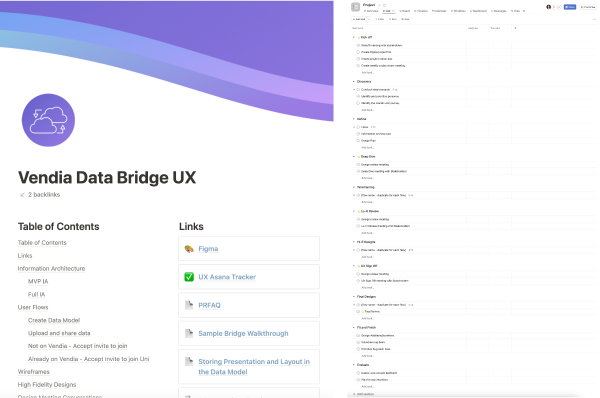This screenshot has width=600, height=398.
Task: Click the document icon next to PRFAQ
Action: pos(189,305)
